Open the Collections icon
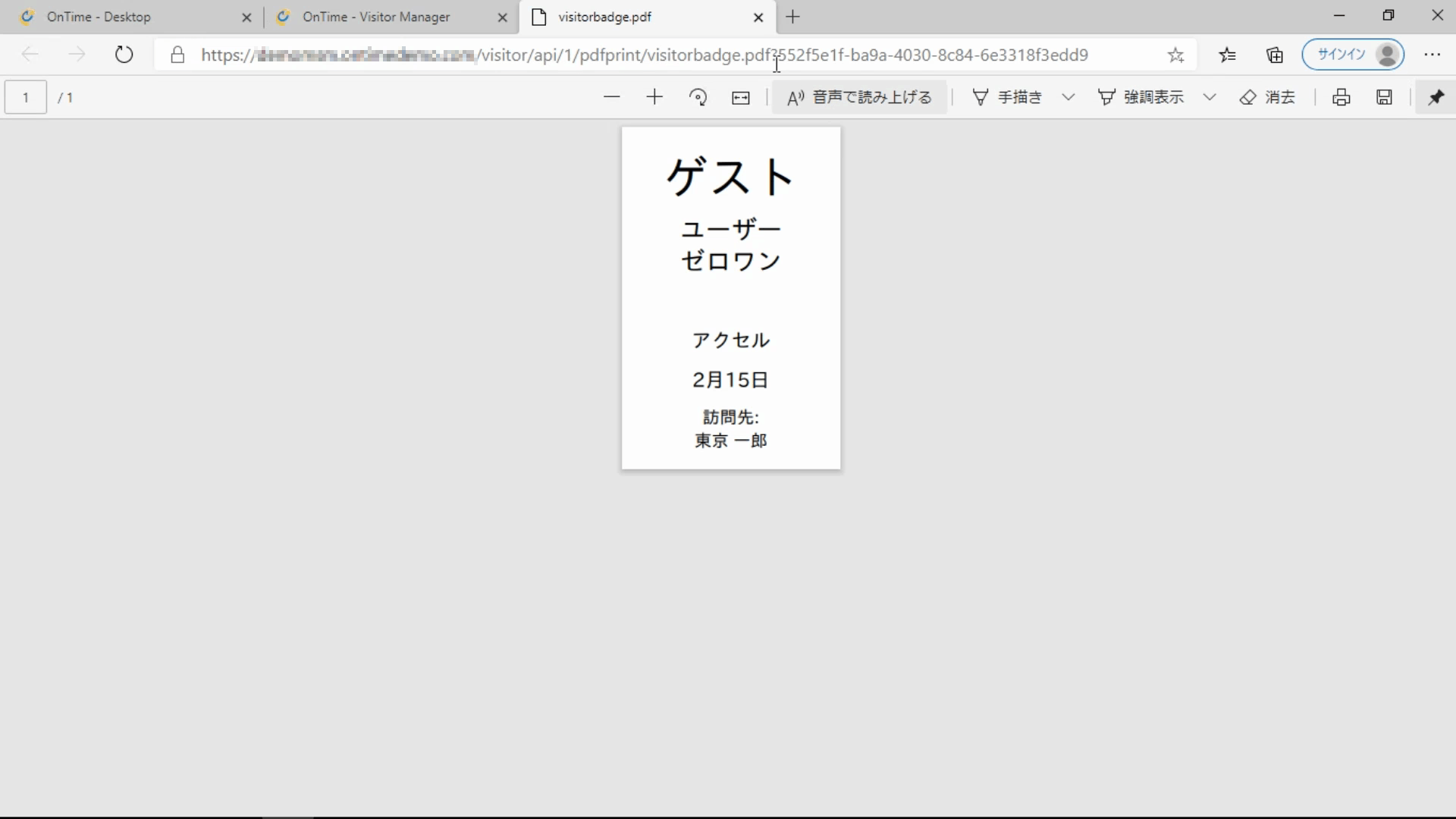Viewport: 1456px width, 819px height. pyautogui.click(x=1275, y=55)
